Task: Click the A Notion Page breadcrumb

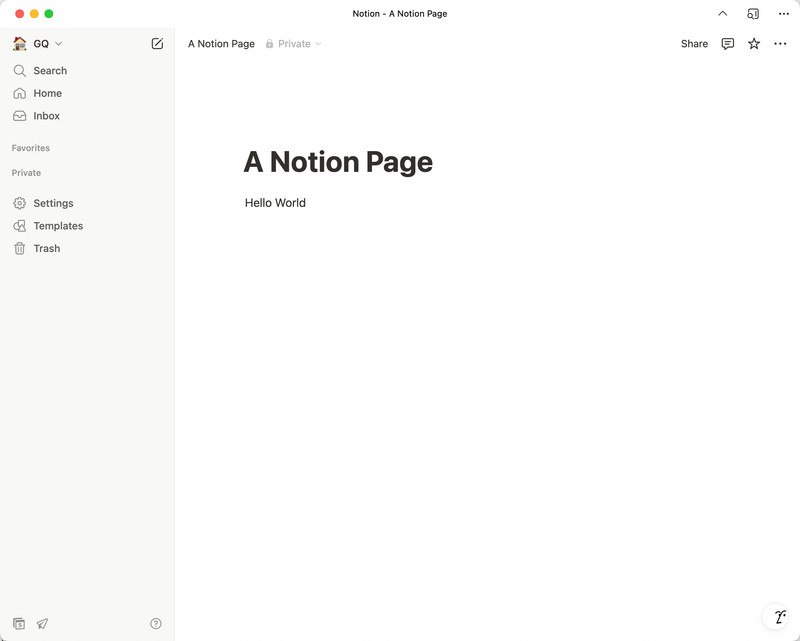Action: [221, 44]
